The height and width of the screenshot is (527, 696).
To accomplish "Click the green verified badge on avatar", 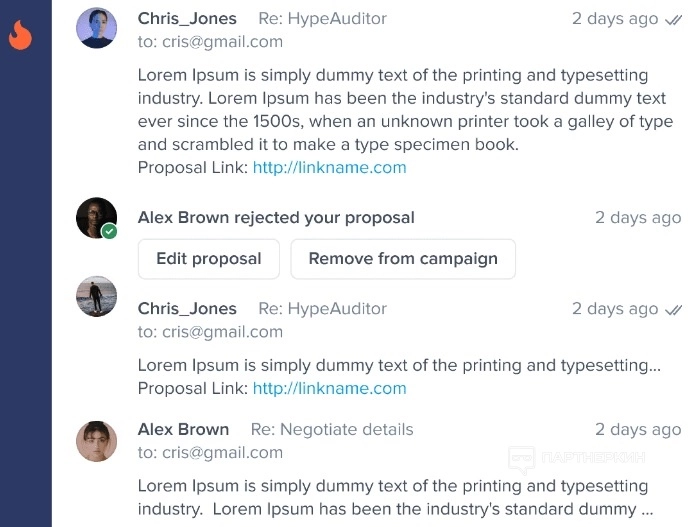I will 110,231.
